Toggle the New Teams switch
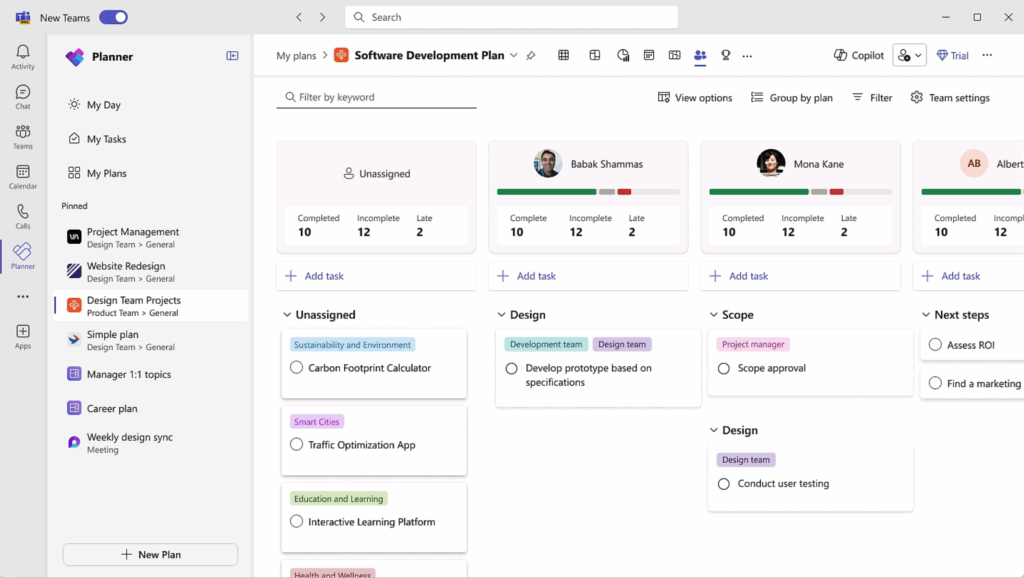This screenshot has height=578, width=1024. click(x=114, y=18)
